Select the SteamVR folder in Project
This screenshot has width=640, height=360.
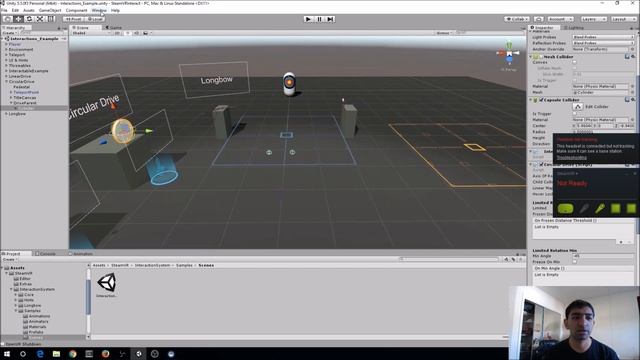(x=24, y=273)
